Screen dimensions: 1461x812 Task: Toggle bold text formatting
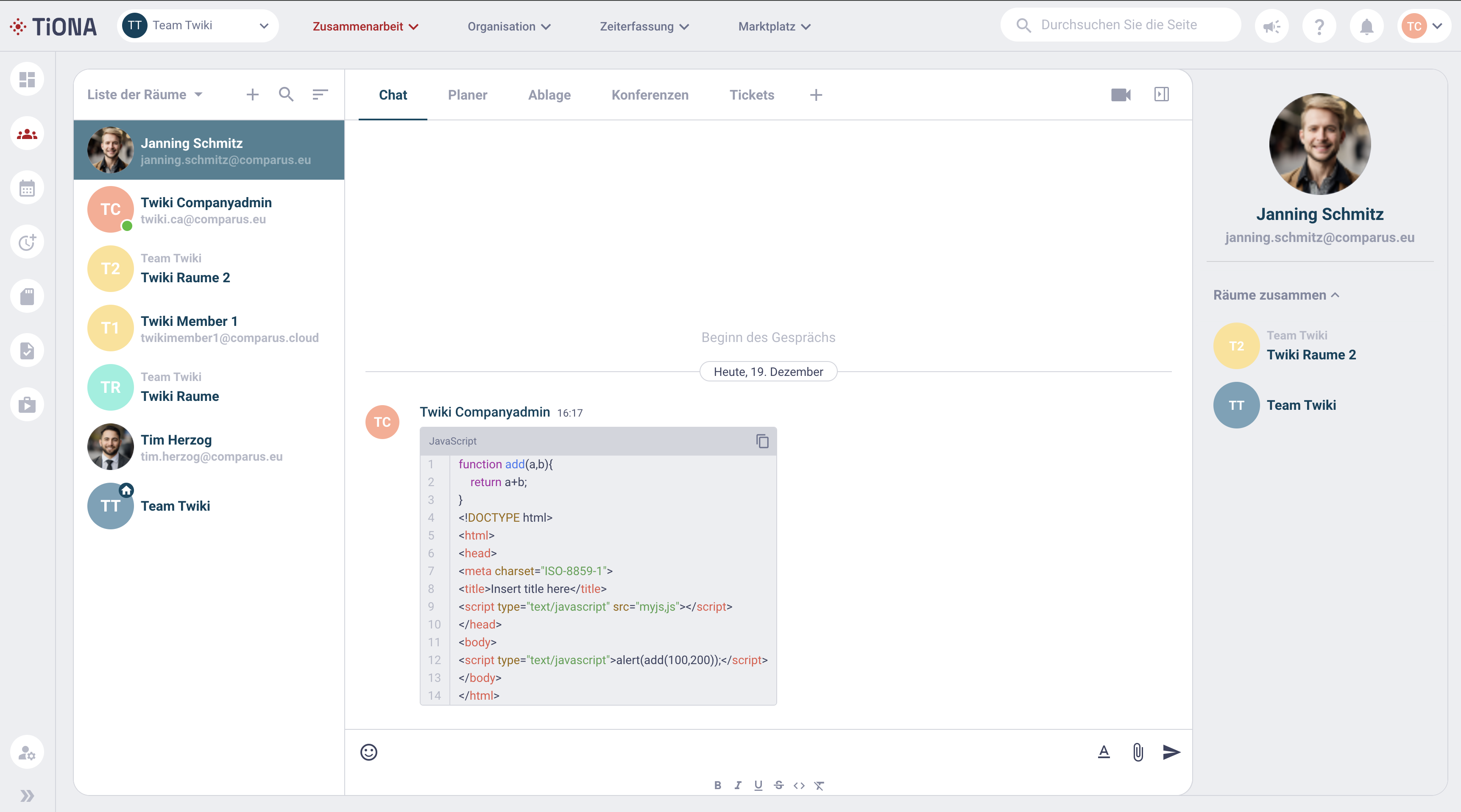(x=717, y=785)
